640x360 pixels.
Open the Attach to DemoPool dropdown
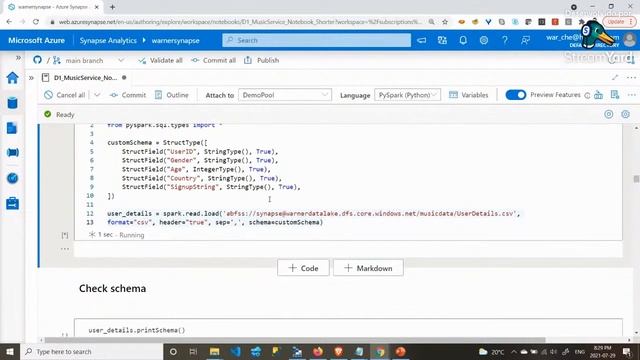click(284, 95)
